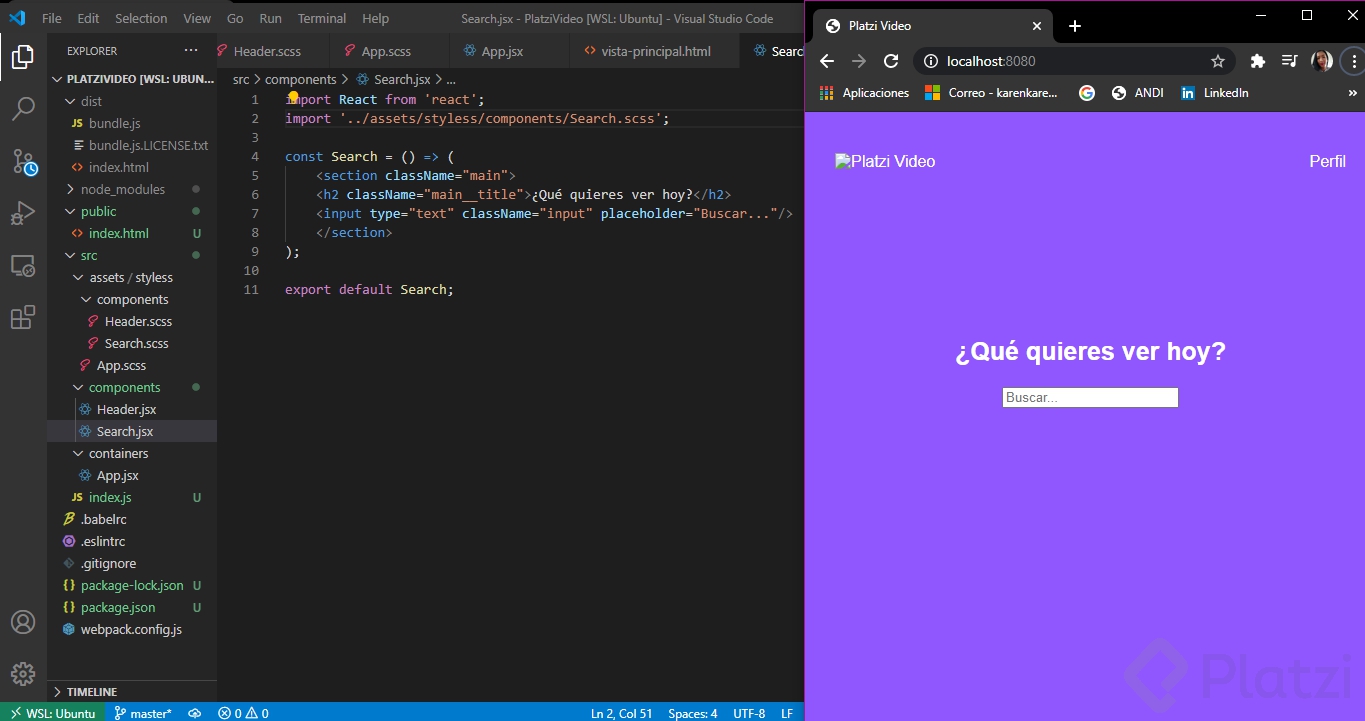Click the Ln 2, Col 51 status entry
The image size is (1365, 721).
(x=621, y=713)
